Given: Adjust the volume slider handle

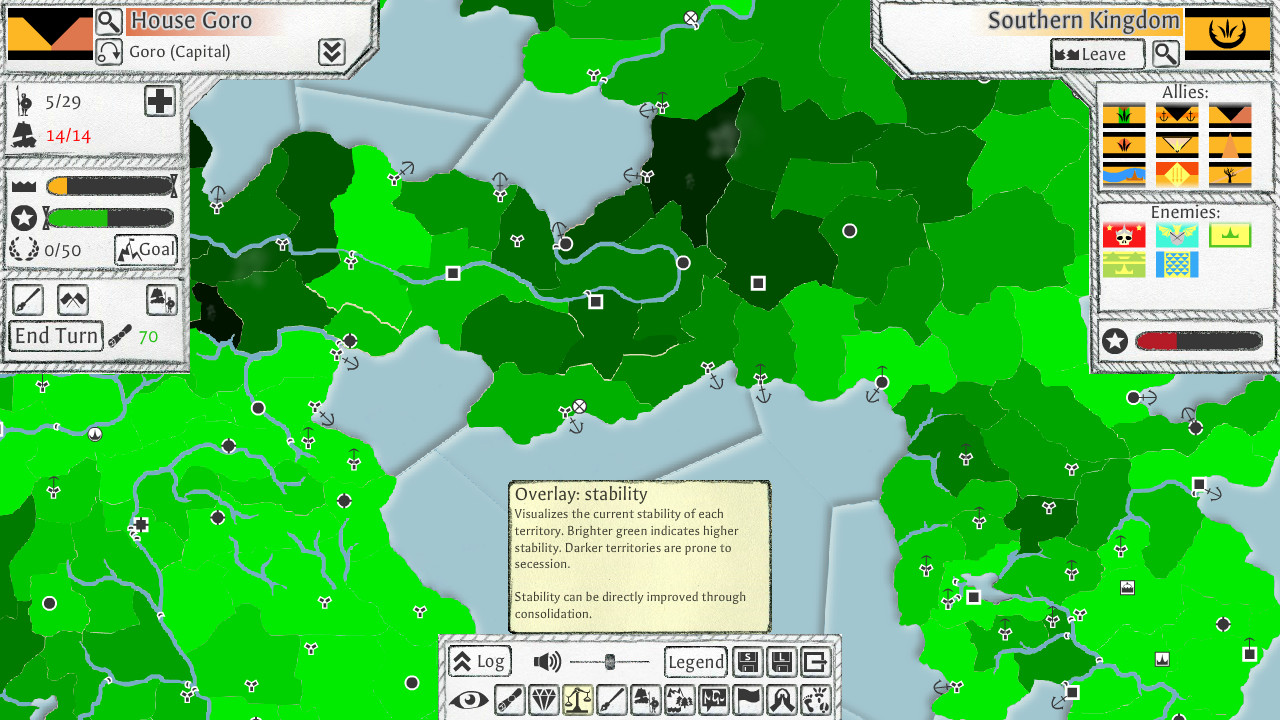Looking at the screenshot, I should [x=609, y=661].
